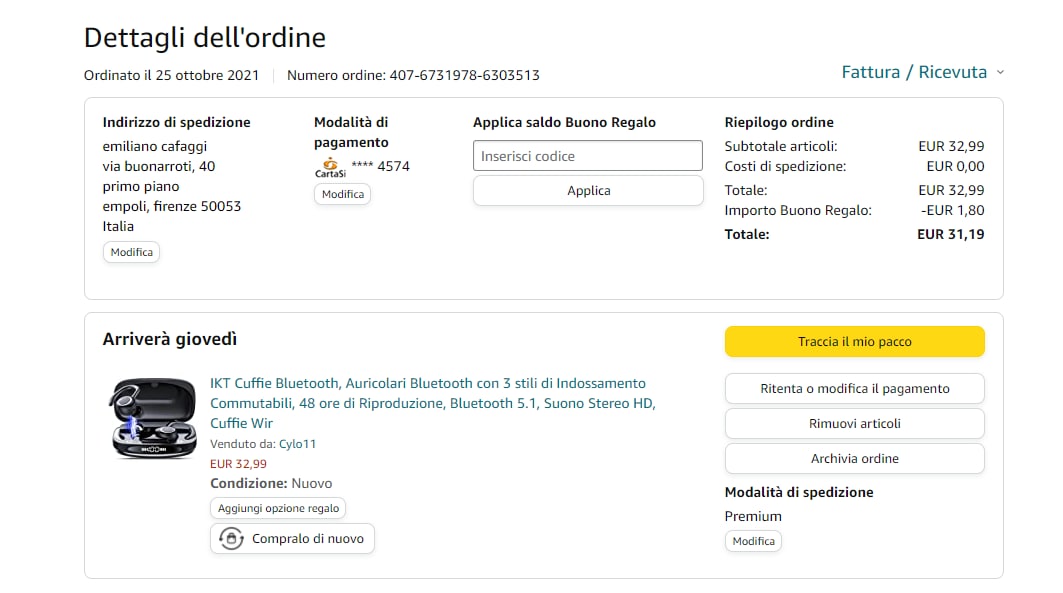Image resolution: width=1063 pixels, height=593 pixels.
Task: Click the reorder icon beside Compralo di nuovo
Action: tap(232, 539)
